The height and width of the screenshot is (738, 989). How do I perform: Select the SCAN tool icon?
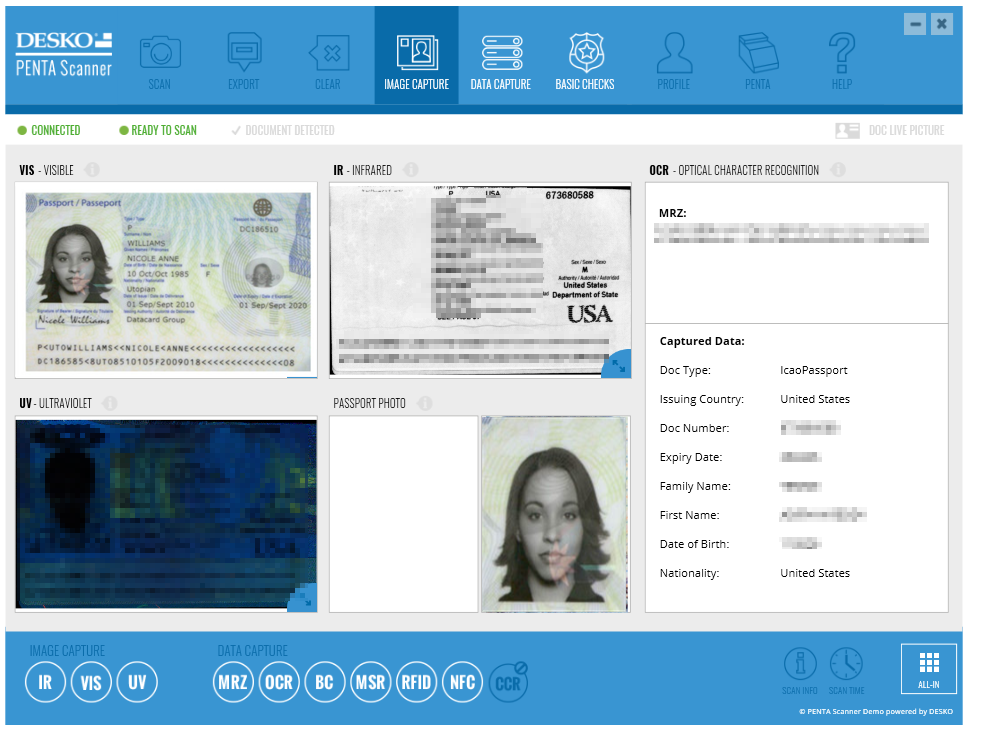[159, 55]
